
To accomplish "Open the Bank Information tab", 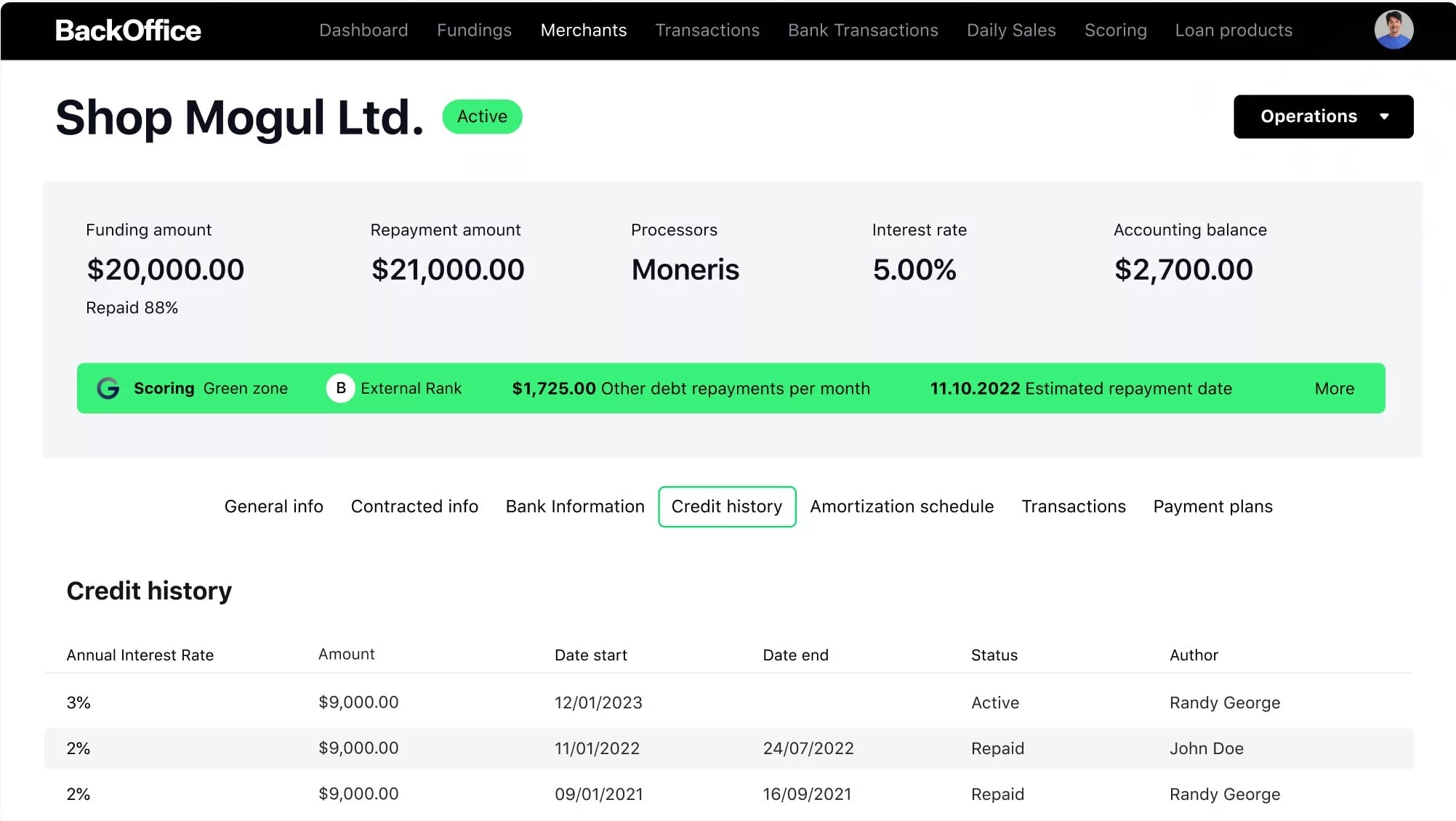I will tap(575, 506).
